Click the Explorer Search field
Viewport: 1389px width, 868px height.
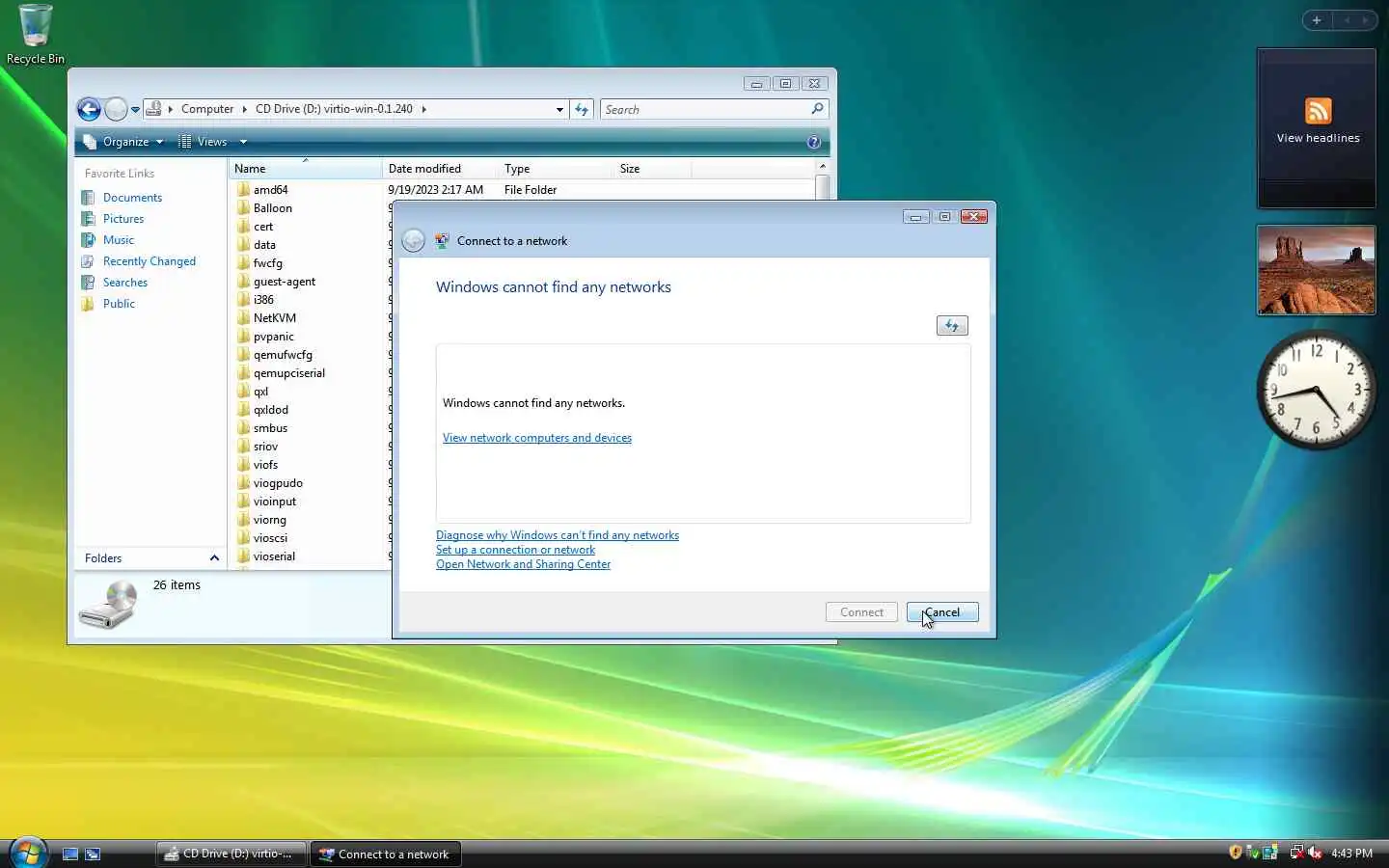click(x=705, y=109)
